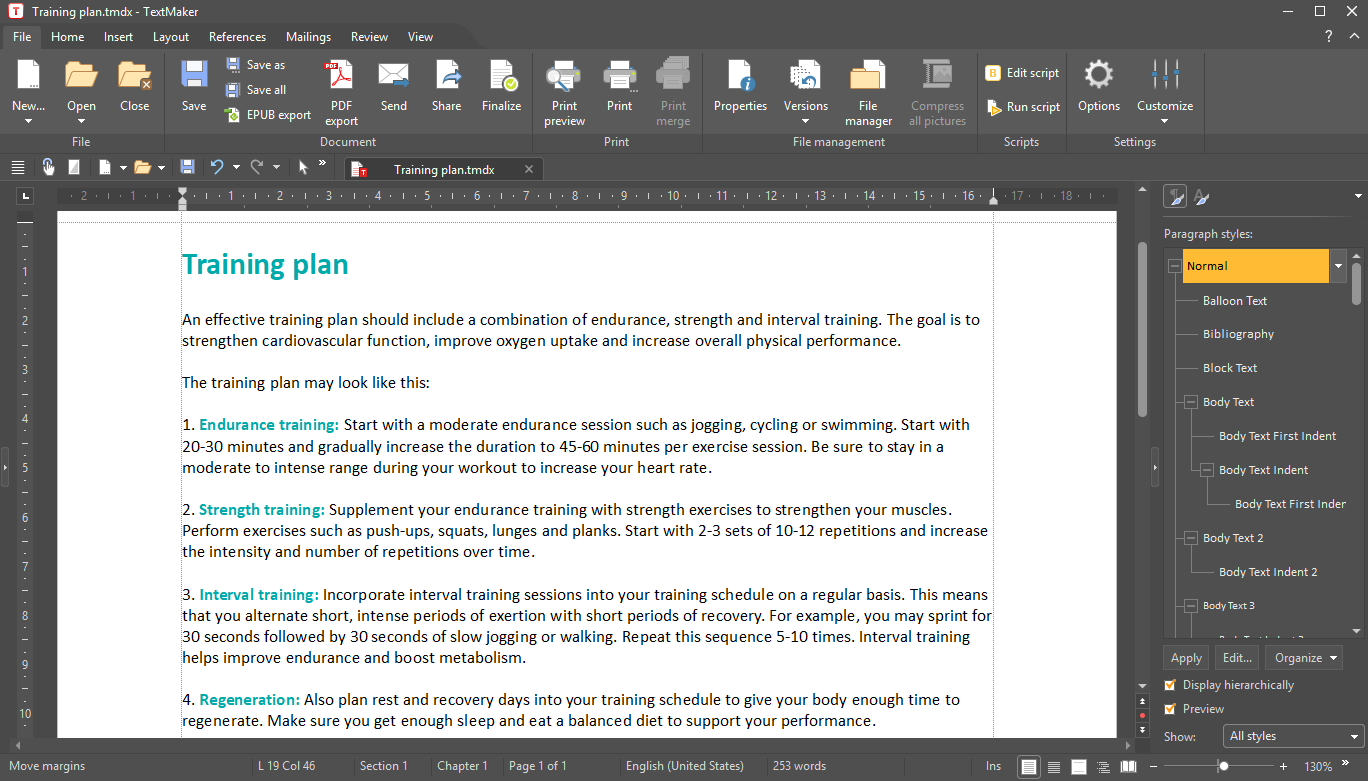
Task: Open the Show All styles dropdown
Action: [1294, 736]
